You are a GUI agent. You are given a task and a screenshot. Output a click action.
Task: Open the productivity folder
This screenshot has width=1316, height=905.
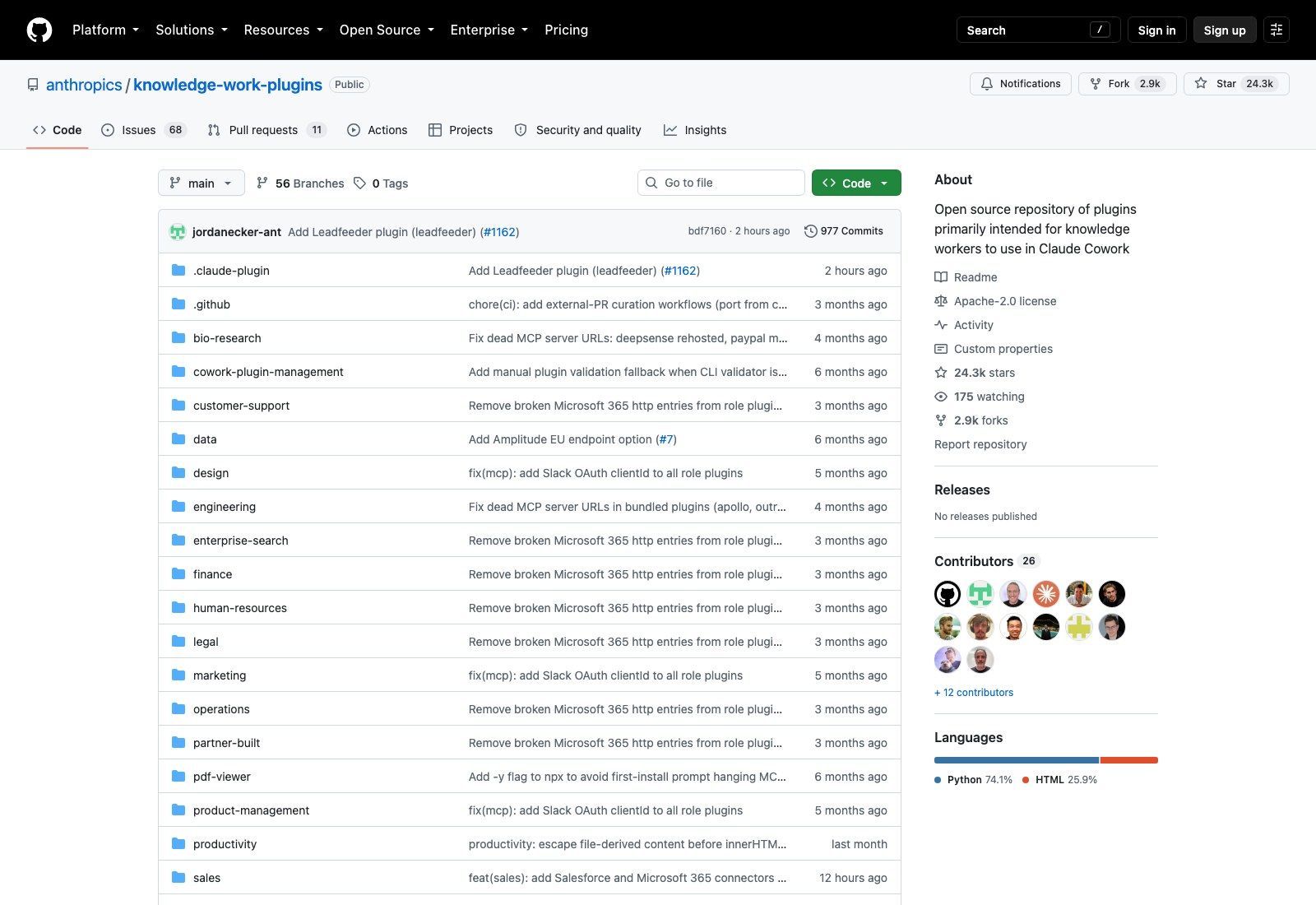[225, 844]
